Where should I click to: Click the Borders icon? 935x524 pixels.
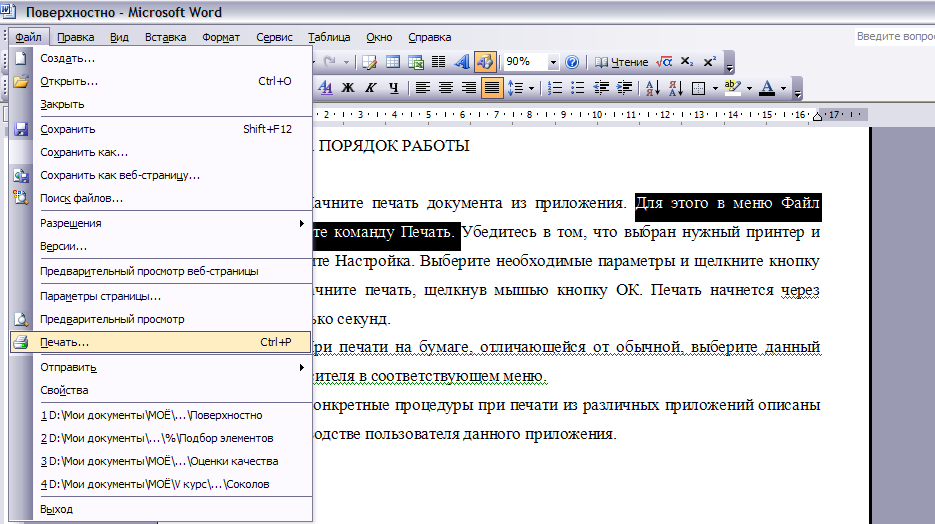pyautogui.click(x=698, y=89)
